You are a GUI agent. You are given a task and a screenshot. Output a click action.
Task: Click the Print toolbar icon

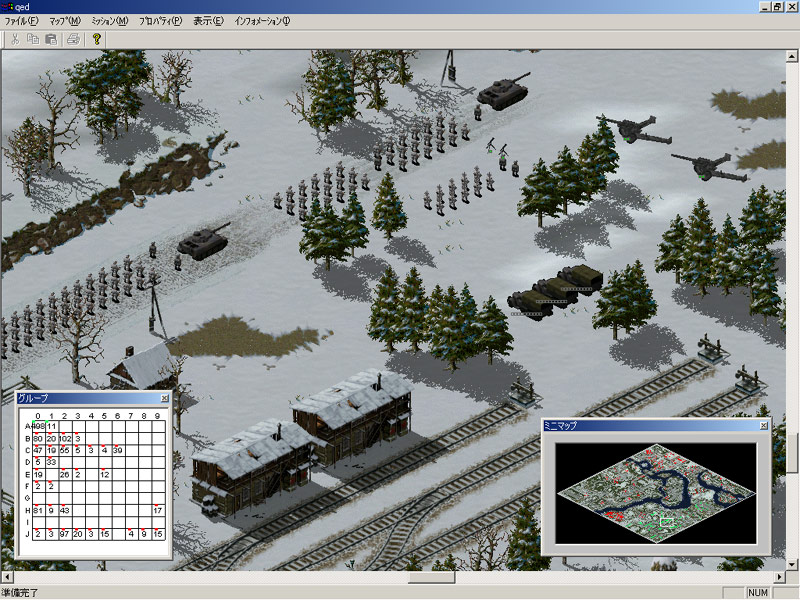[73, 39]
